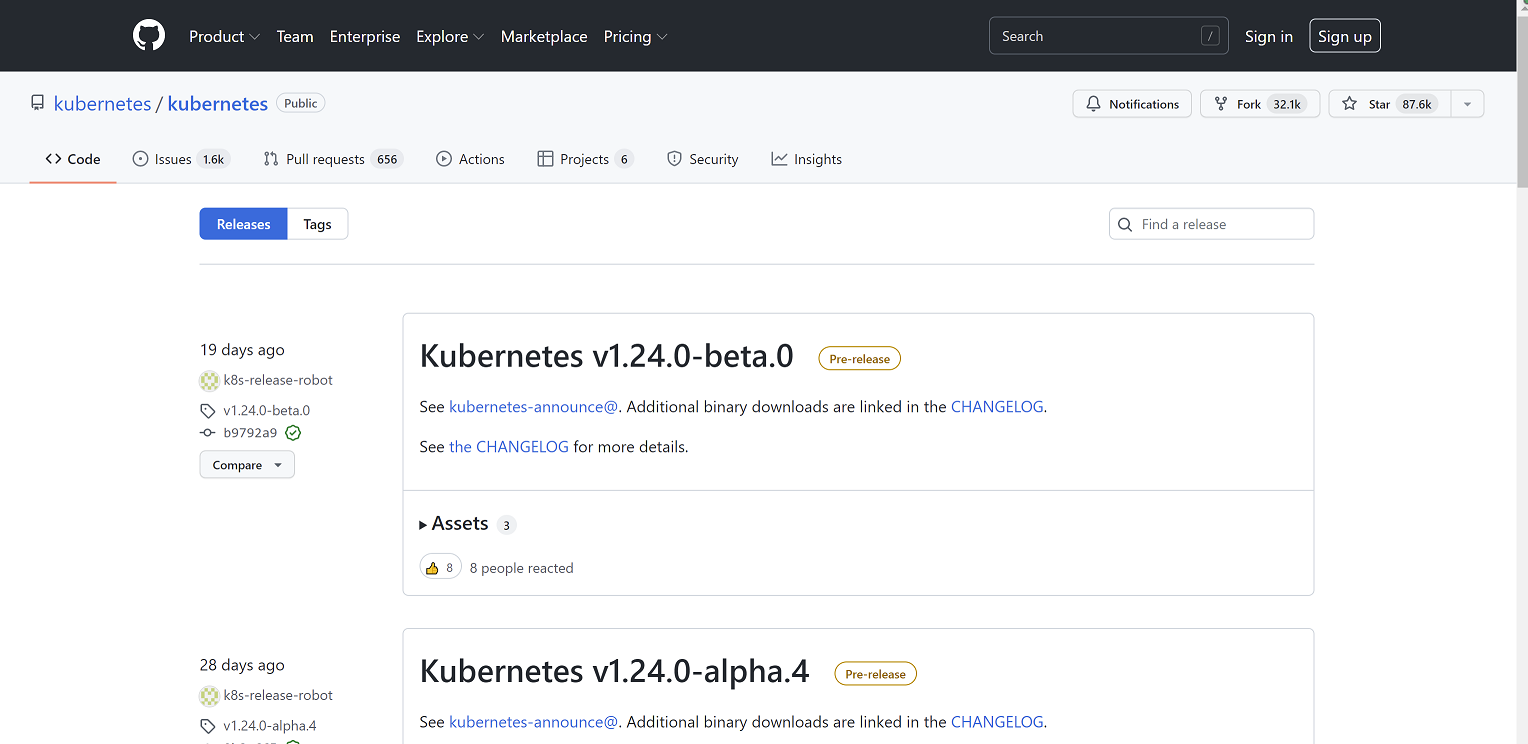Viewport: 1528px width, 744px height.
Task: Open the star lists dropdown arrow
Action: pyautogui.click(x=1467, y=104)
